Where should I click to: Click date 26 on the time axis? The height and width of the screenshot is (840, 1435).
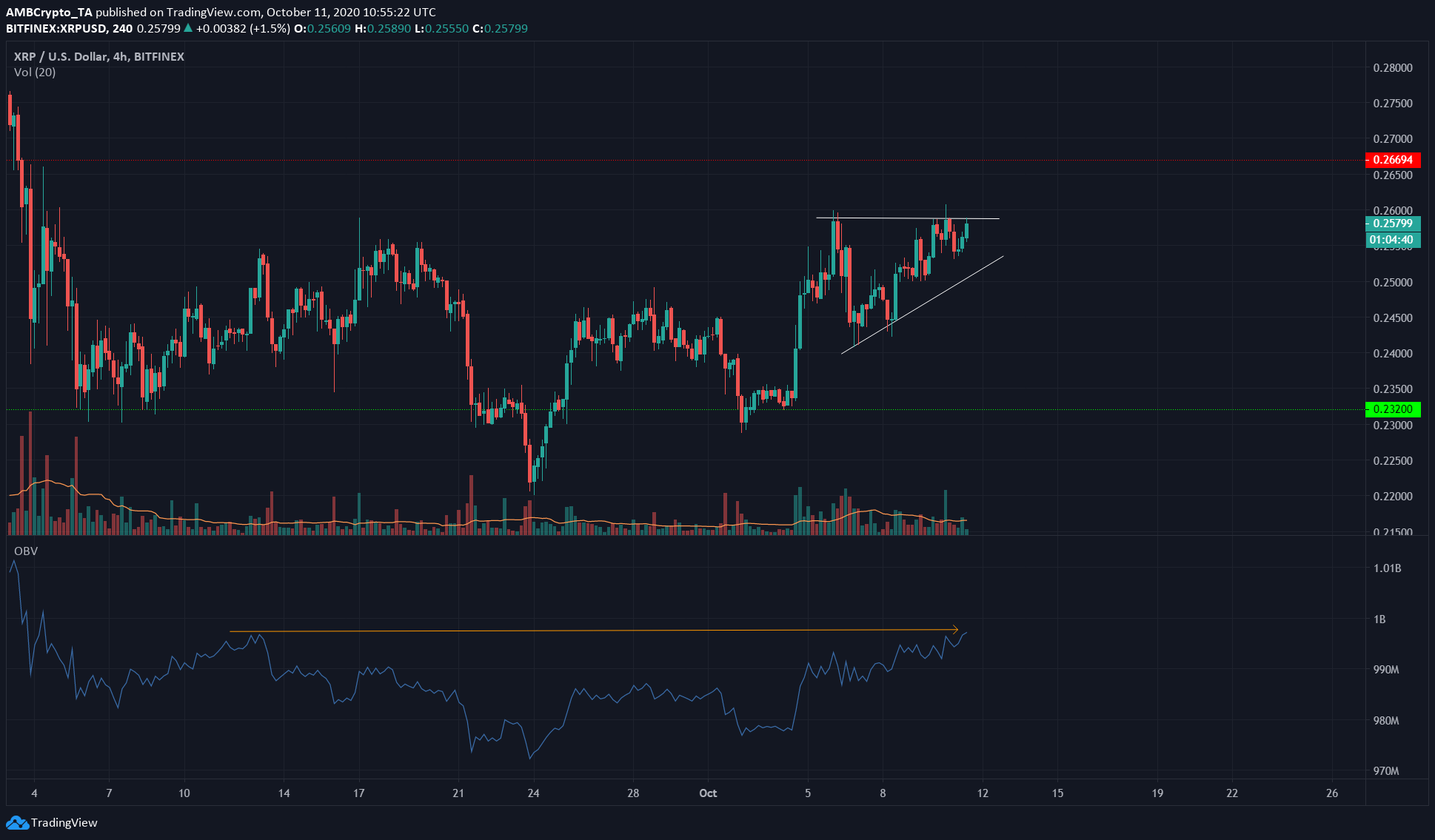1332,793
